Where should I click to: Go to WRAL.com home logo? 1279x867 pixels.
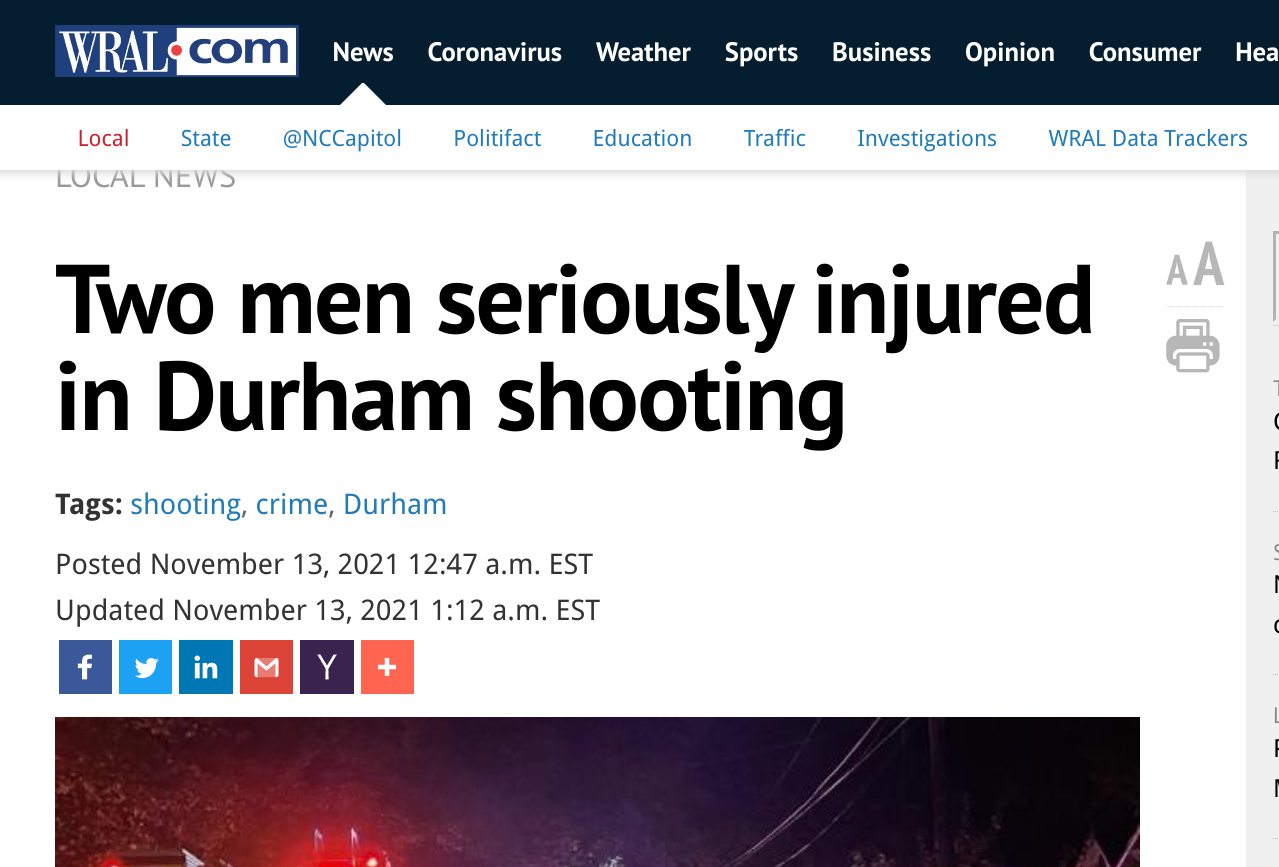pyautogui.click(x=177, y=51)
